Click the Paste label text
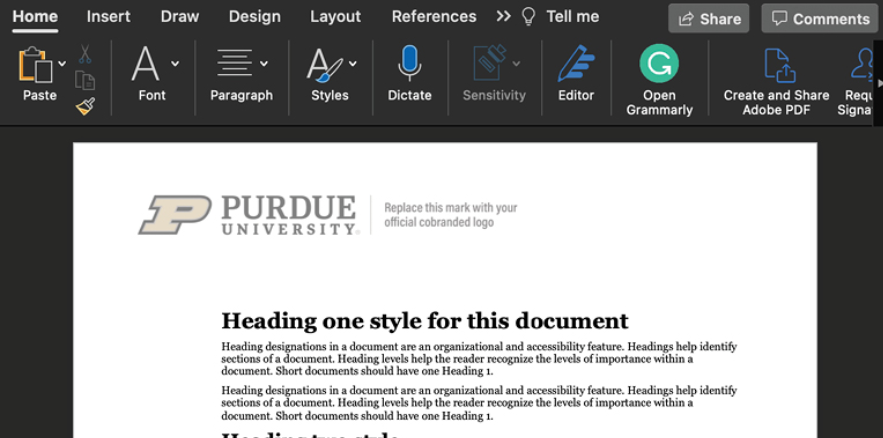 [39, 95]
